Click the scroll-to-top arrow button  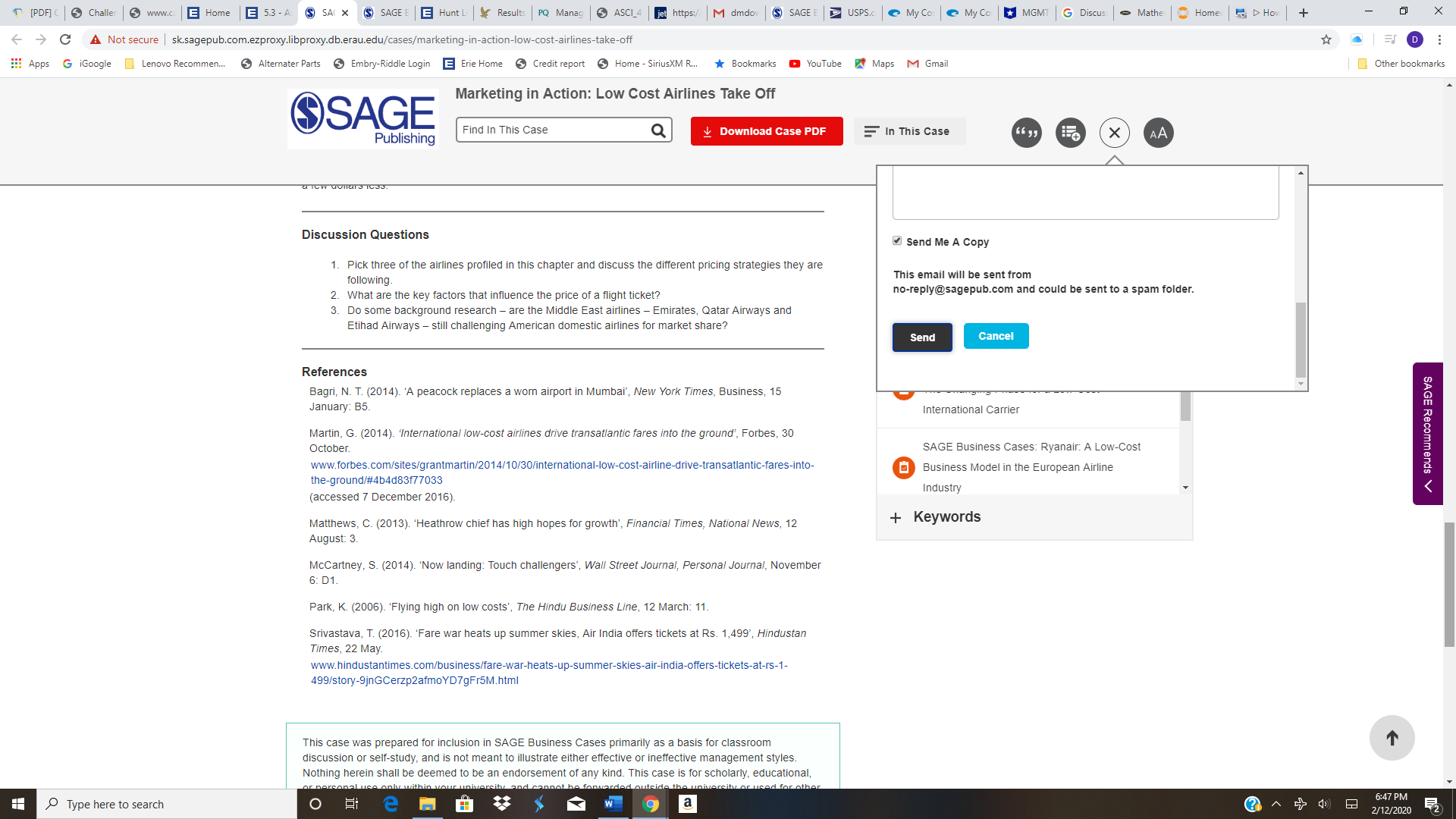pos(1392,738)
